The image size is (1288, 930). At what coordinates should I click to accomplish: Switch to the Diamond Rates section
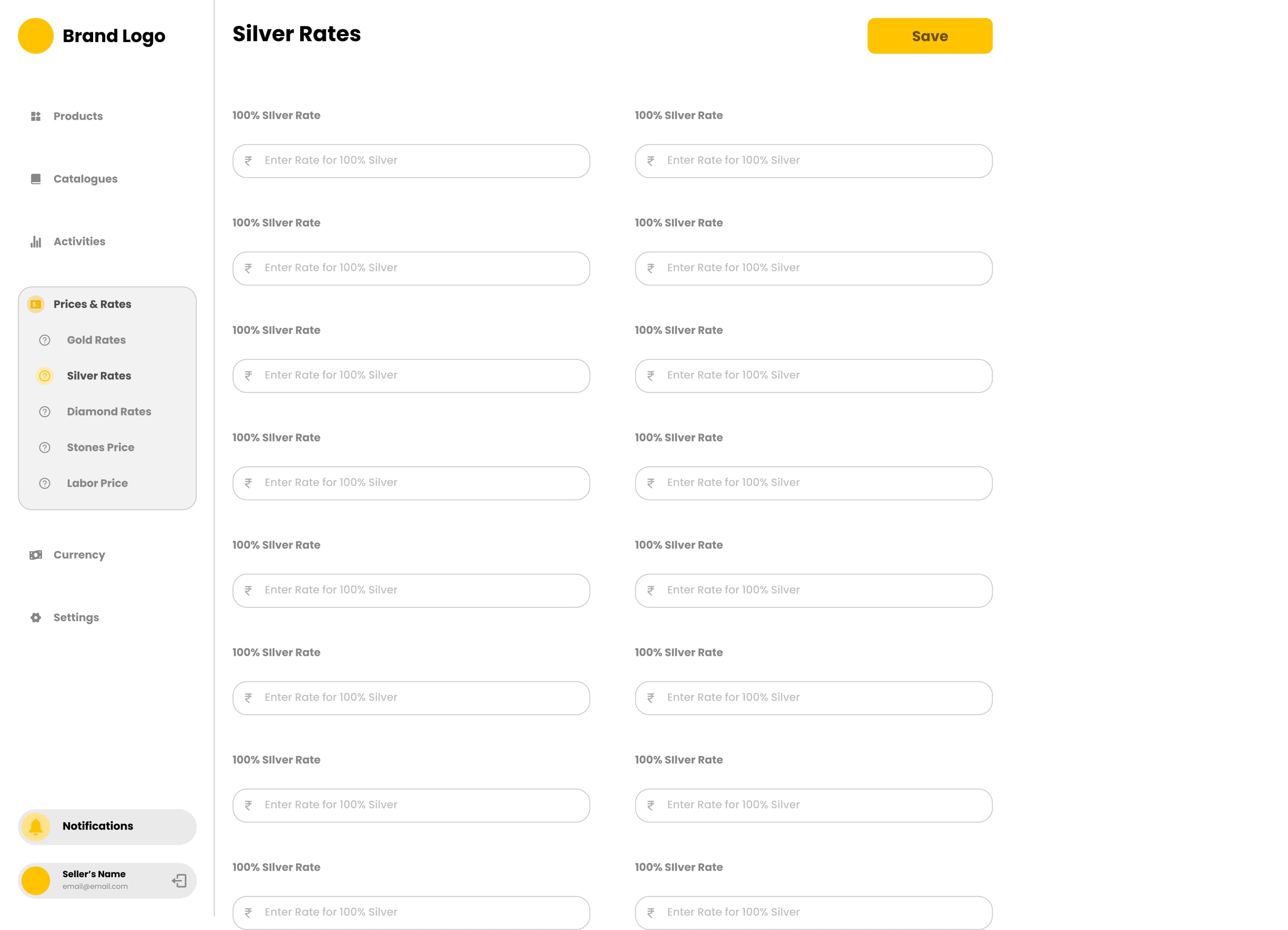pos(109,412)
